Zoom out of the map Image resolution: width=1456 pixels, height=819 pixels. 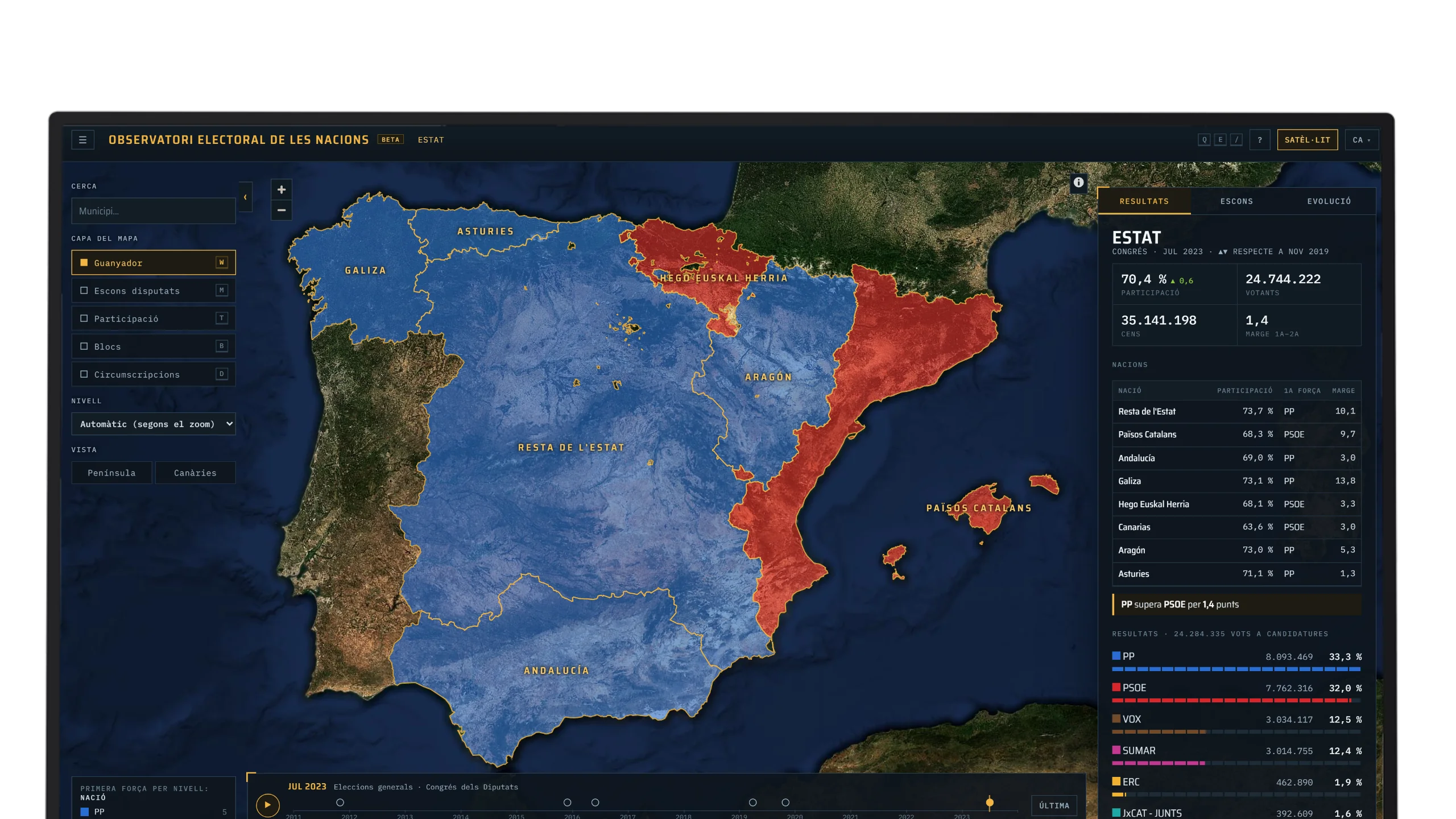tap(282, 210)
